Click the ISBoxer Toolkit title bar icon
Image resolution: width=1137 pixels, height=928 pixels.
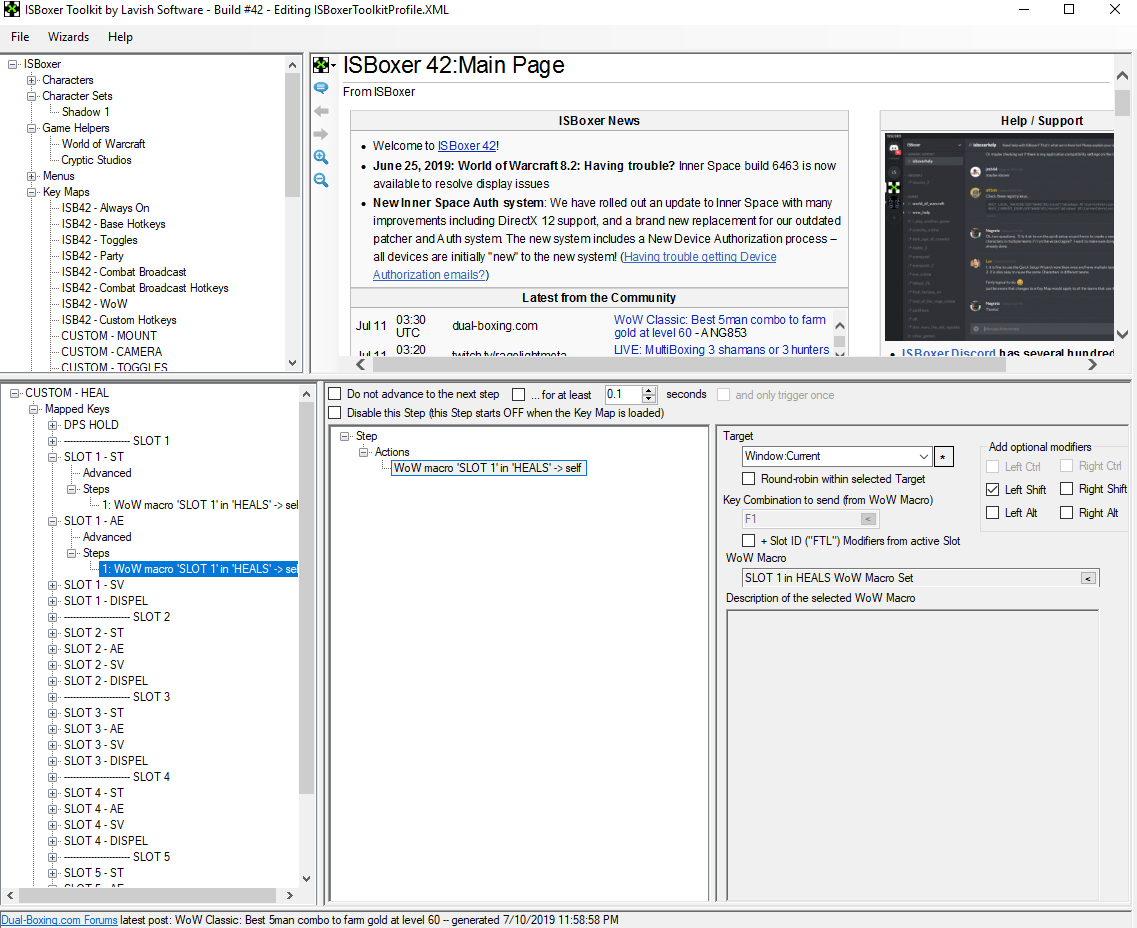pos(12,10)
